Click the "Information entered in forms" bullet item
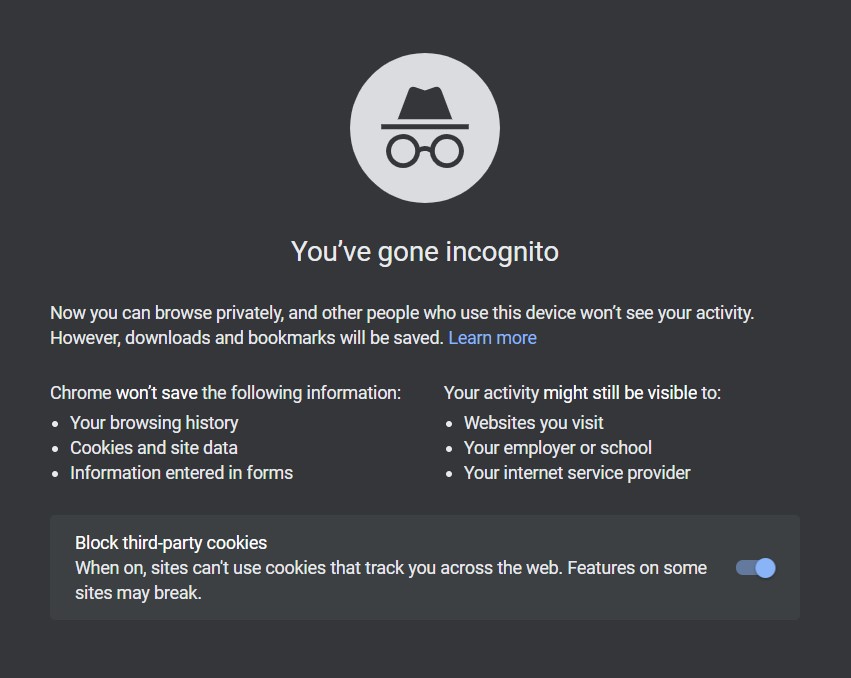 coord(181,473)
